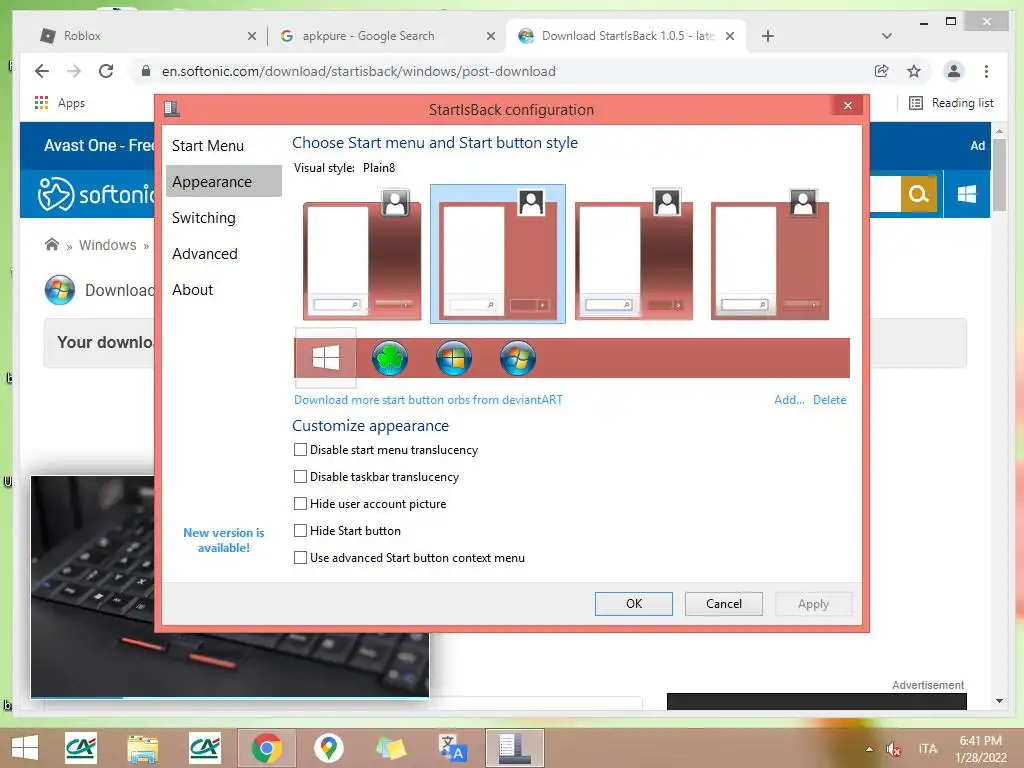Pick the blue Windows flag orb
This screenshot has width=1024, height=768.
tap(454, 358)
